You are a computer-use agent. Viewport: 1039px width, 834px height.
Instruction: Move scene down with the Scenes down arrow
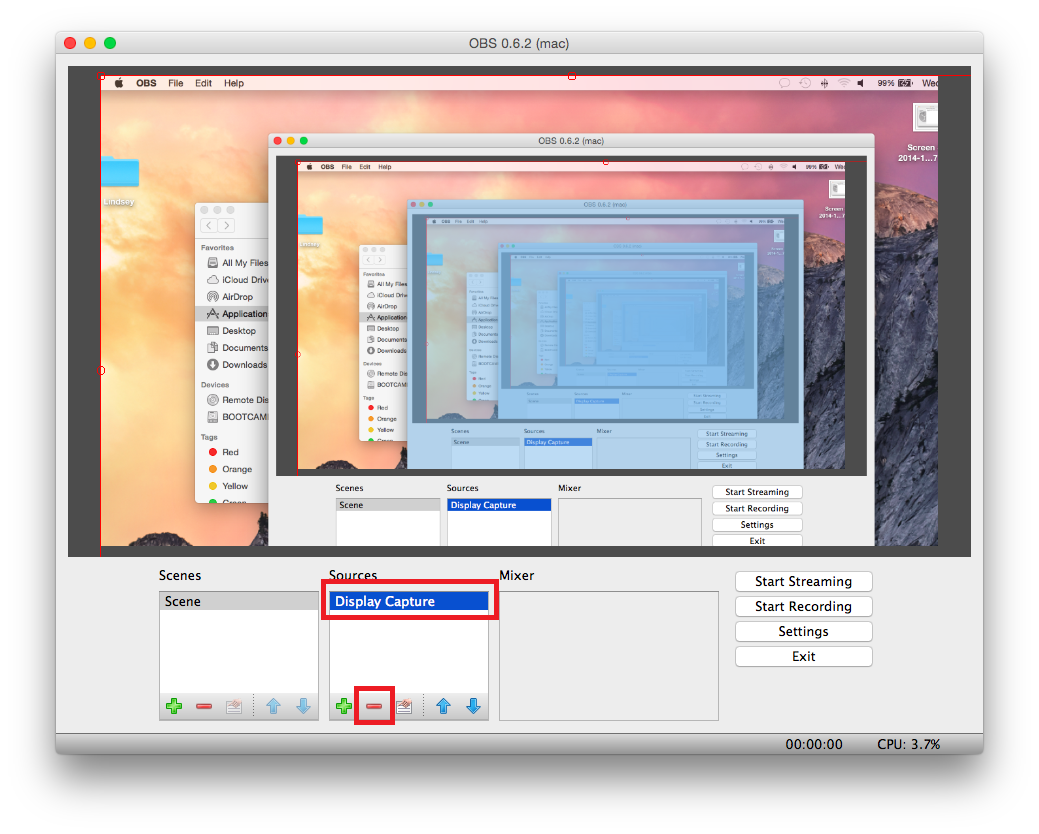pos(303,706)
